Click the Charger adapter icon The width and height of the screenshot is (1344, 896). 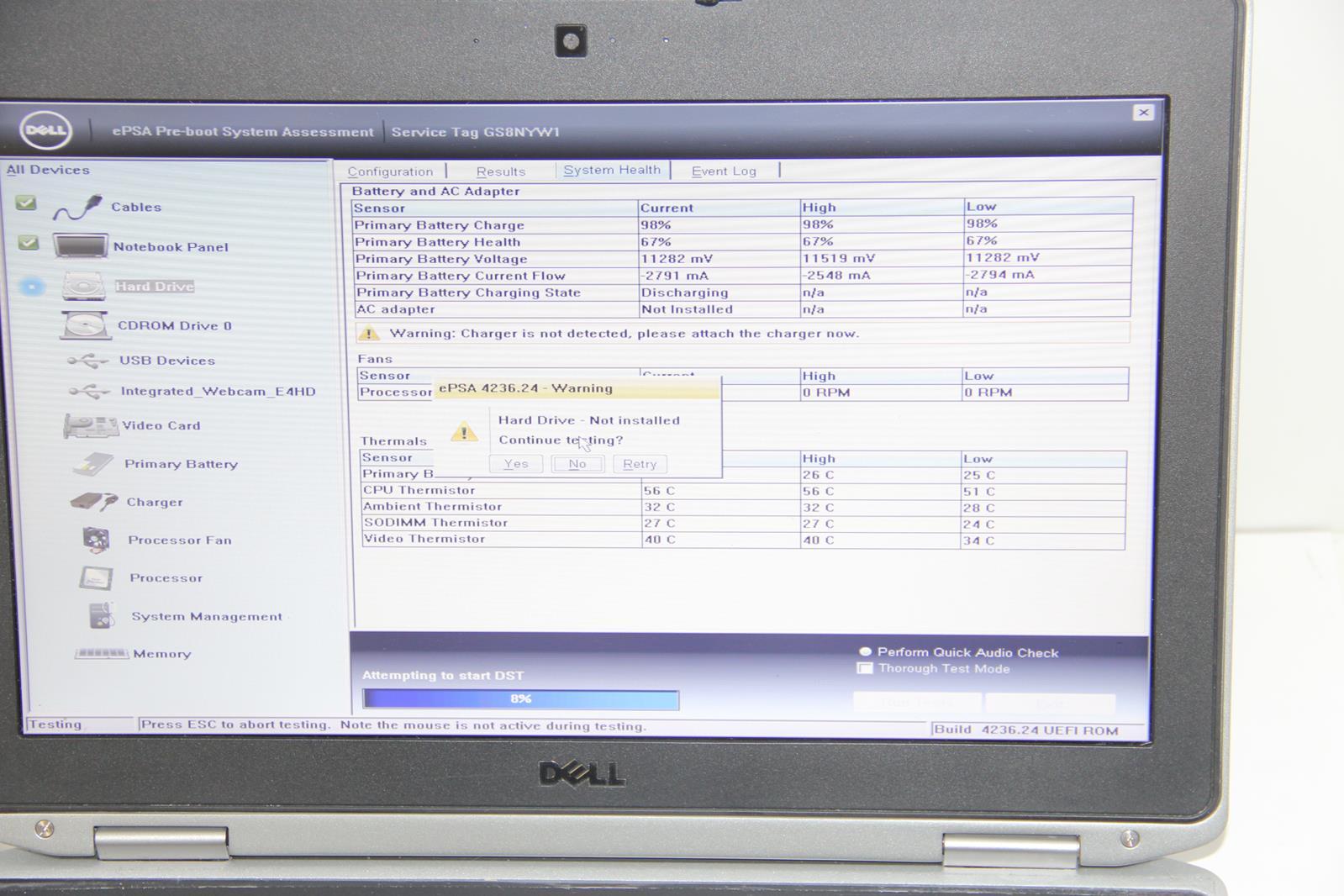click(94, 502)
